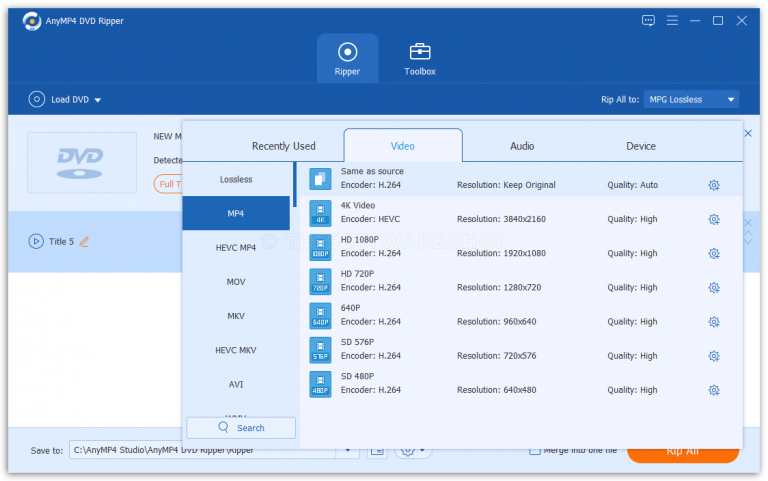
Task: Click the SD 480P profile icon
Action: click(320, 385)
